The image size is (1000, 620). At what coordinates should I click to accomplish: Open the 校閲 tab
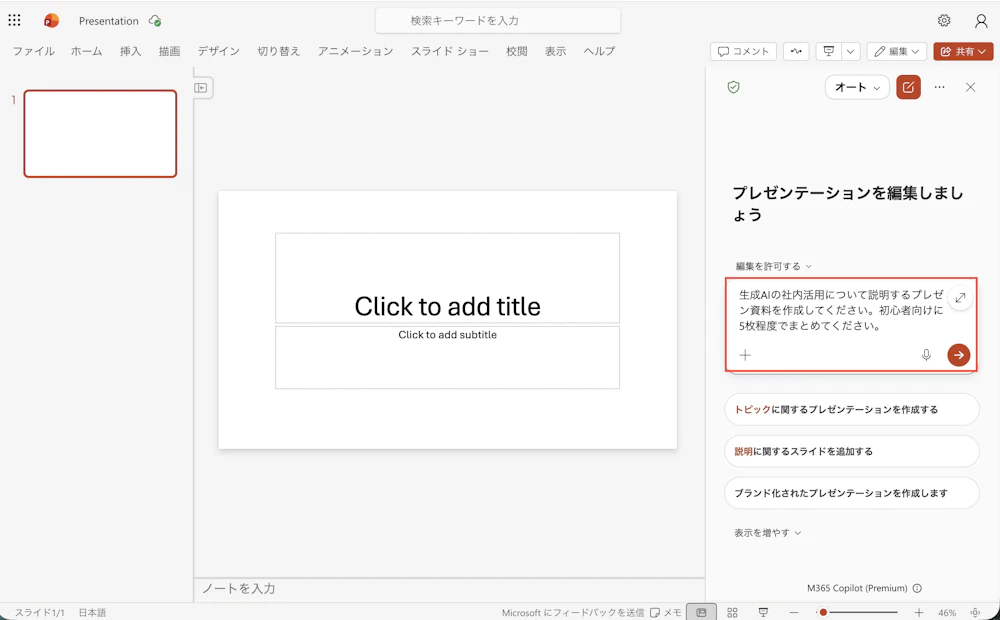click(517, 51)
